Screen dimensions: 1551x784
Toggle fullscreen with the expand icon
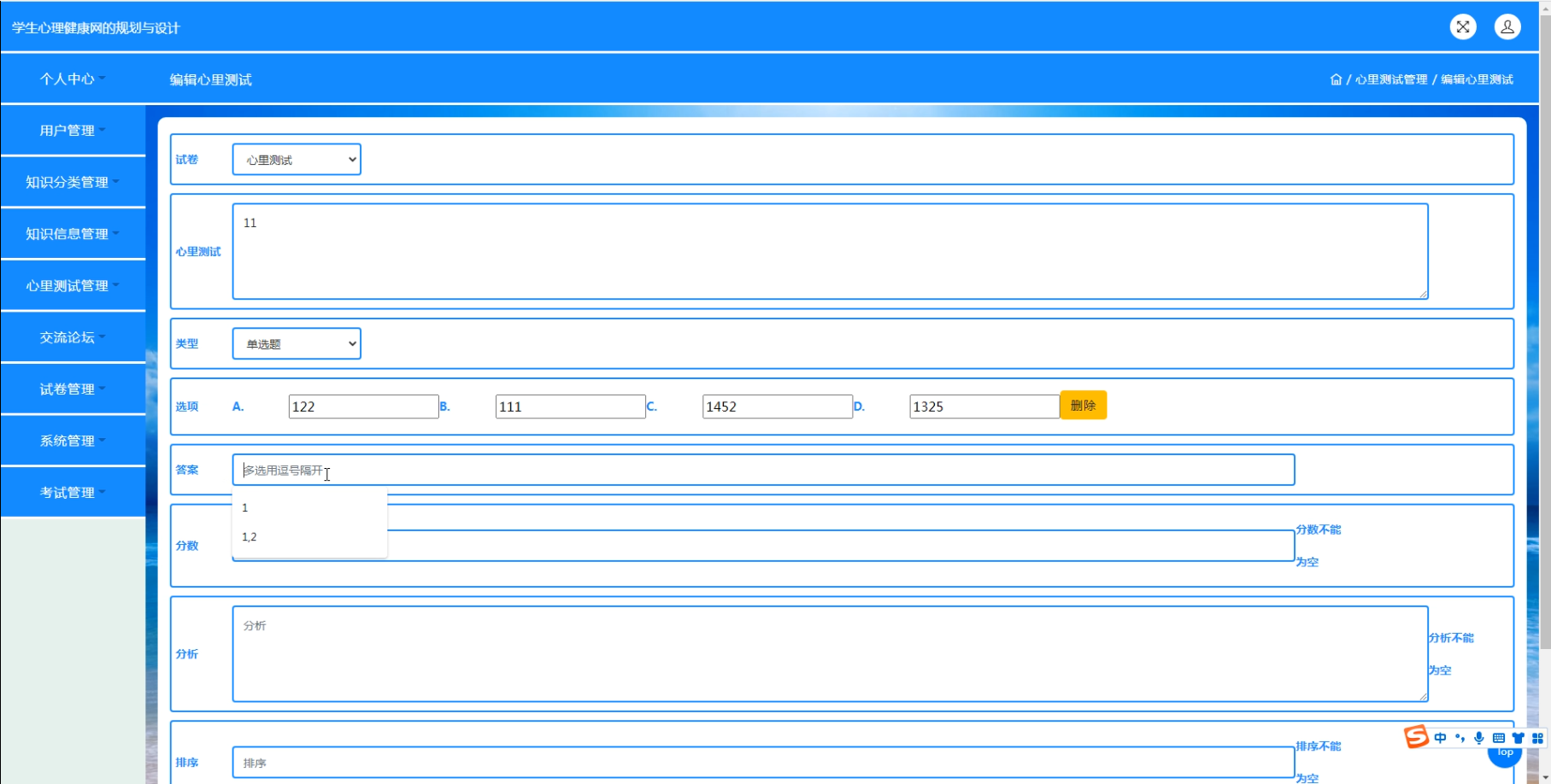click(x=1463, y=27)
